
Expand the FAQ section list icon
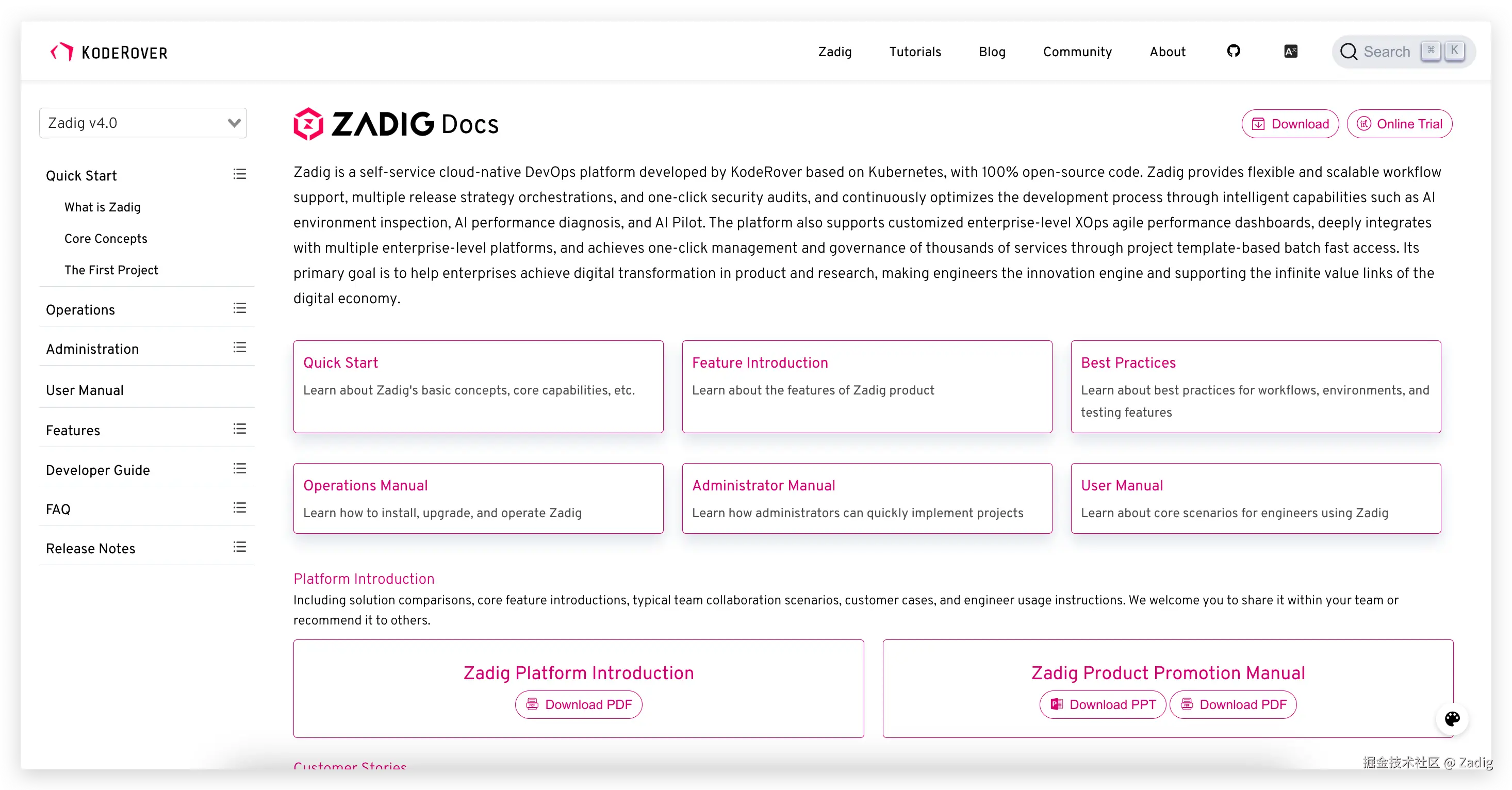pyautogui.click(x=239, y=508)
